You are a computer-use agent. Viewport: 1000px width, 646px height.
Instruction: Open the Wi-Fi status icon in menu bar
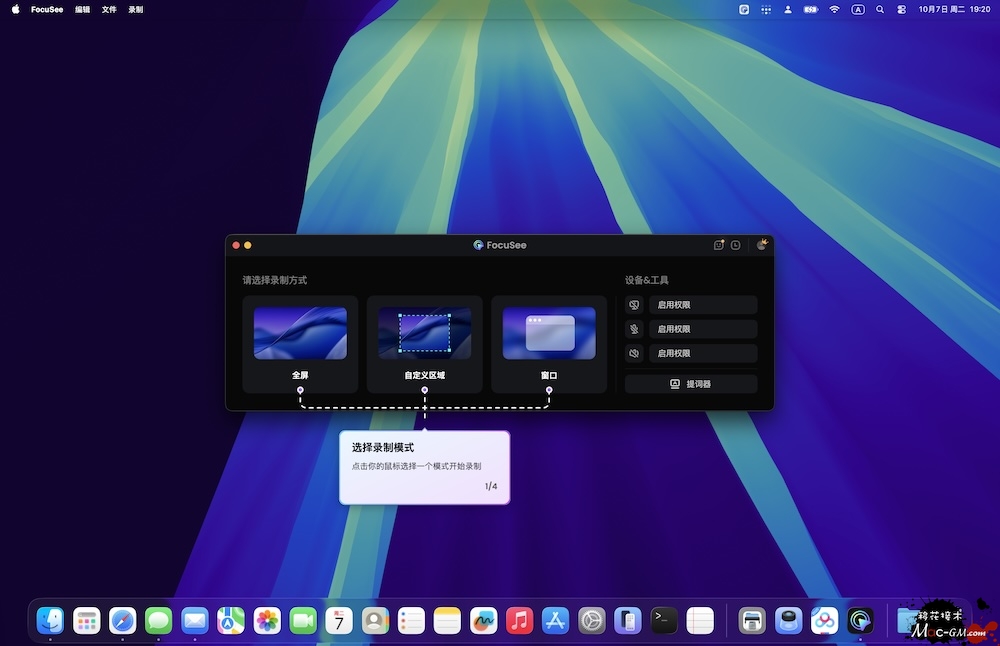click(x=834, y=9)
